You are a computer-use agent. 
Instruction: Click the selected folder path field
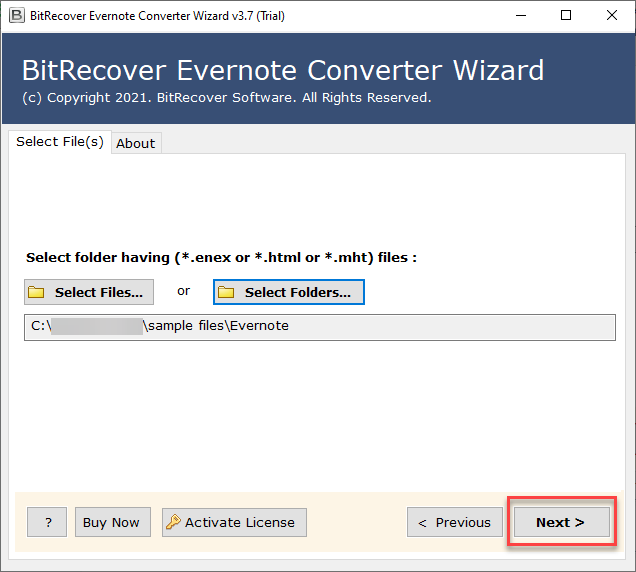coord(320,327)
